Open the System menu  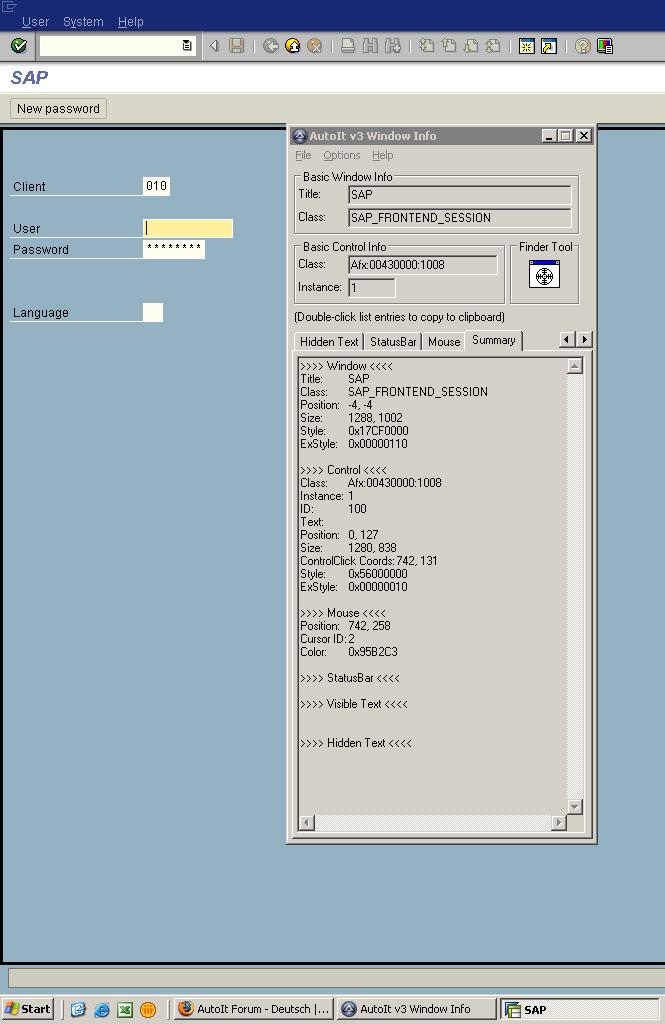pos(83,21)
